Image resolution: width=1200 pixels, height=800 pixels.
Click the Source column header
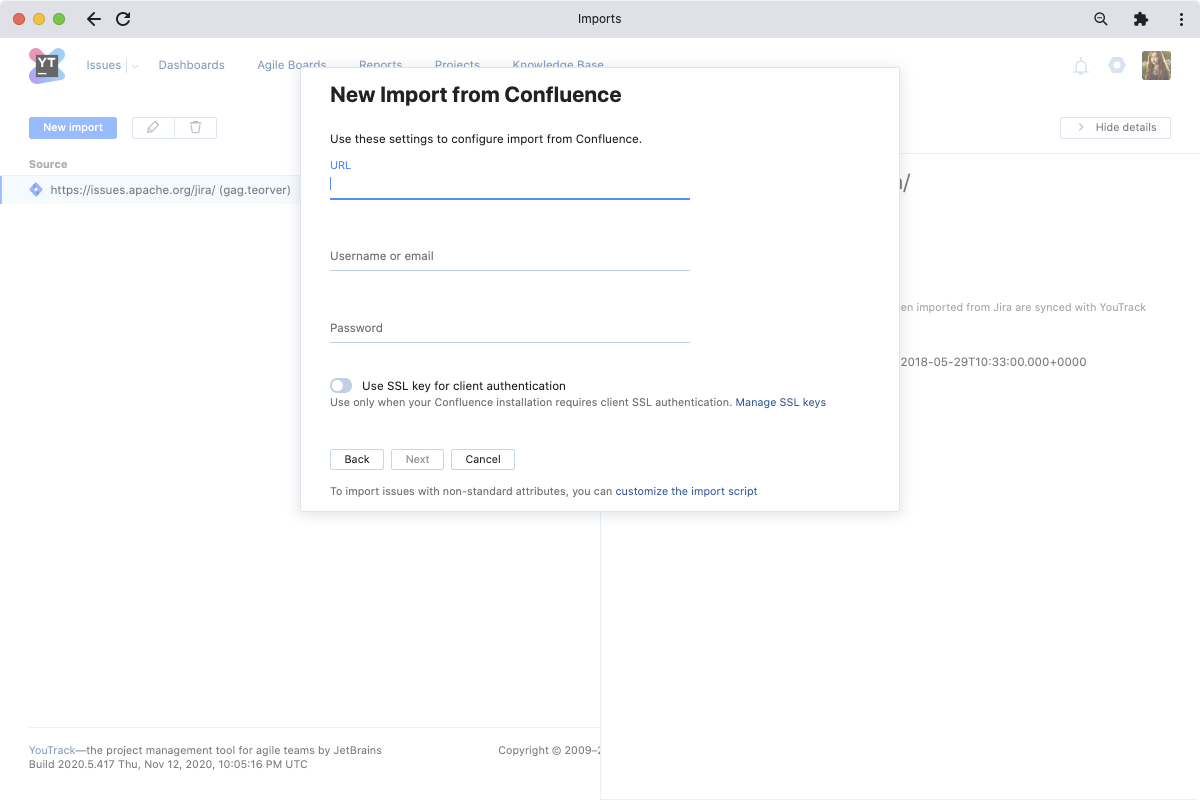coord(48,164)
